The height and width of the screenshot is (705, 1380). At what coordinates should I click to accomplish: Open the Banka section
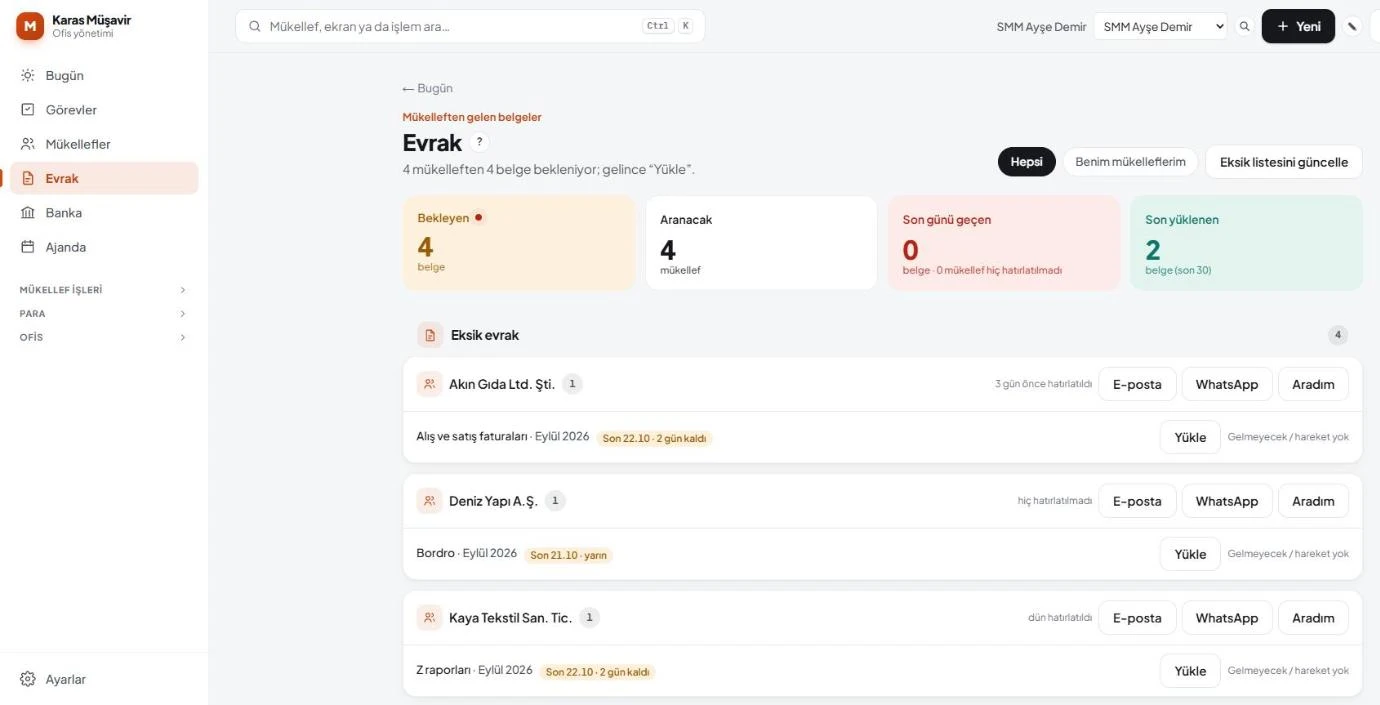pos(104,213)
